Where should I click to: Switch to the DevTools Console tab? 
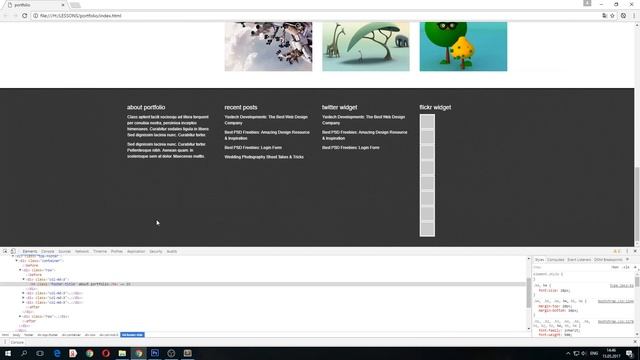pos(47,251)
